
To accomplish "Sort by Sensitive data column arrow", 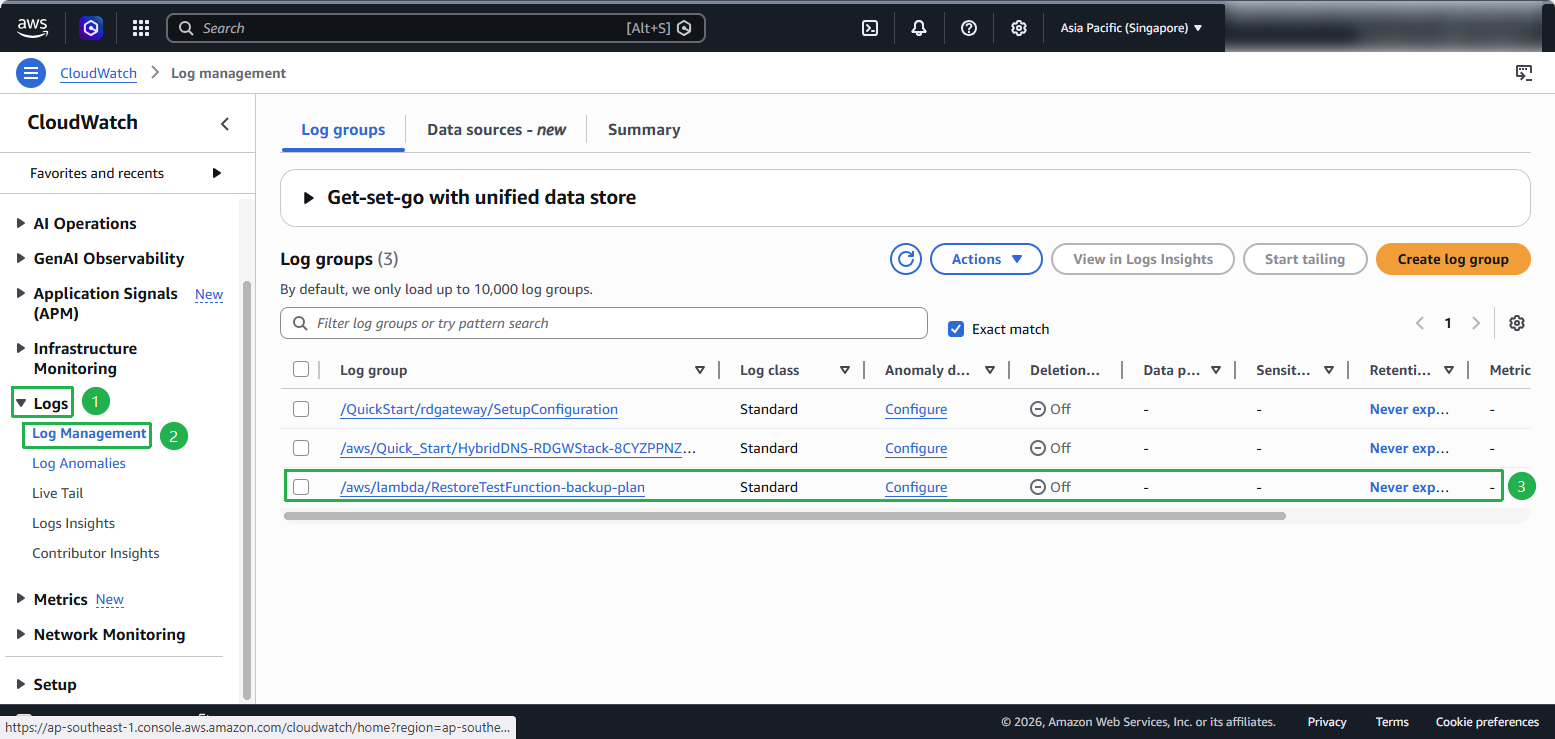I will click(x=1329, y=370).
